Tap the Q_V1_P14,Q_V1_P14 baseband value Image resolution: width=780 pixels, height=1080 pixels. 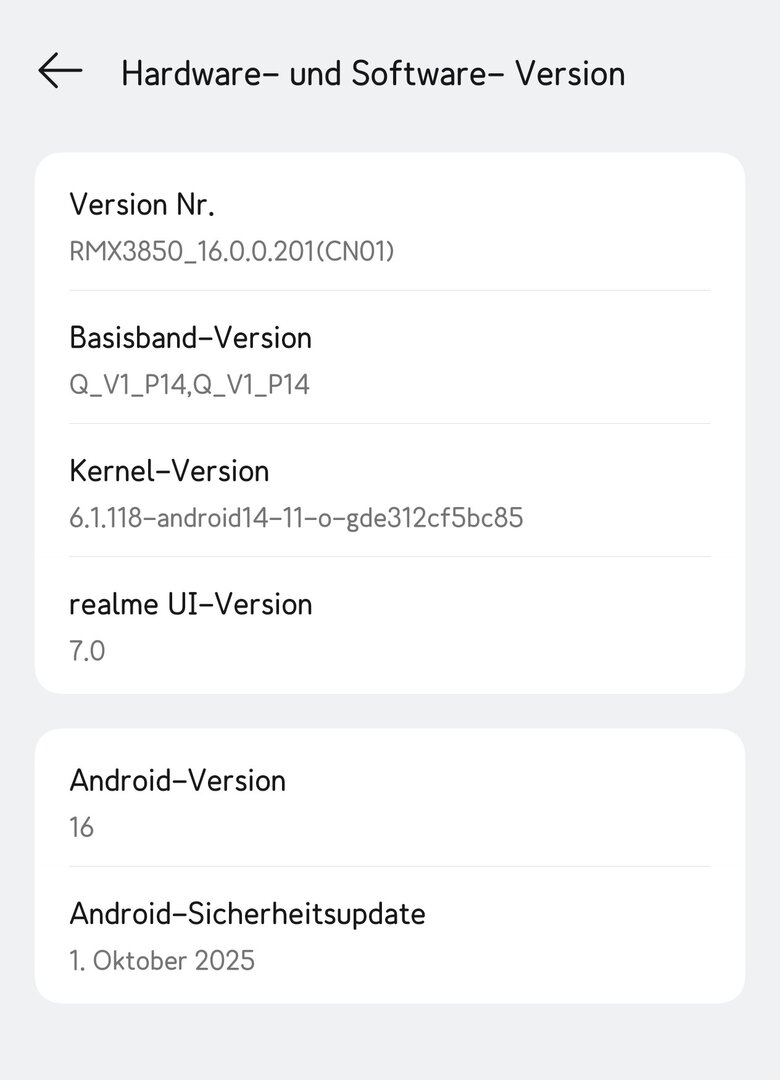[x=189, y=384]
